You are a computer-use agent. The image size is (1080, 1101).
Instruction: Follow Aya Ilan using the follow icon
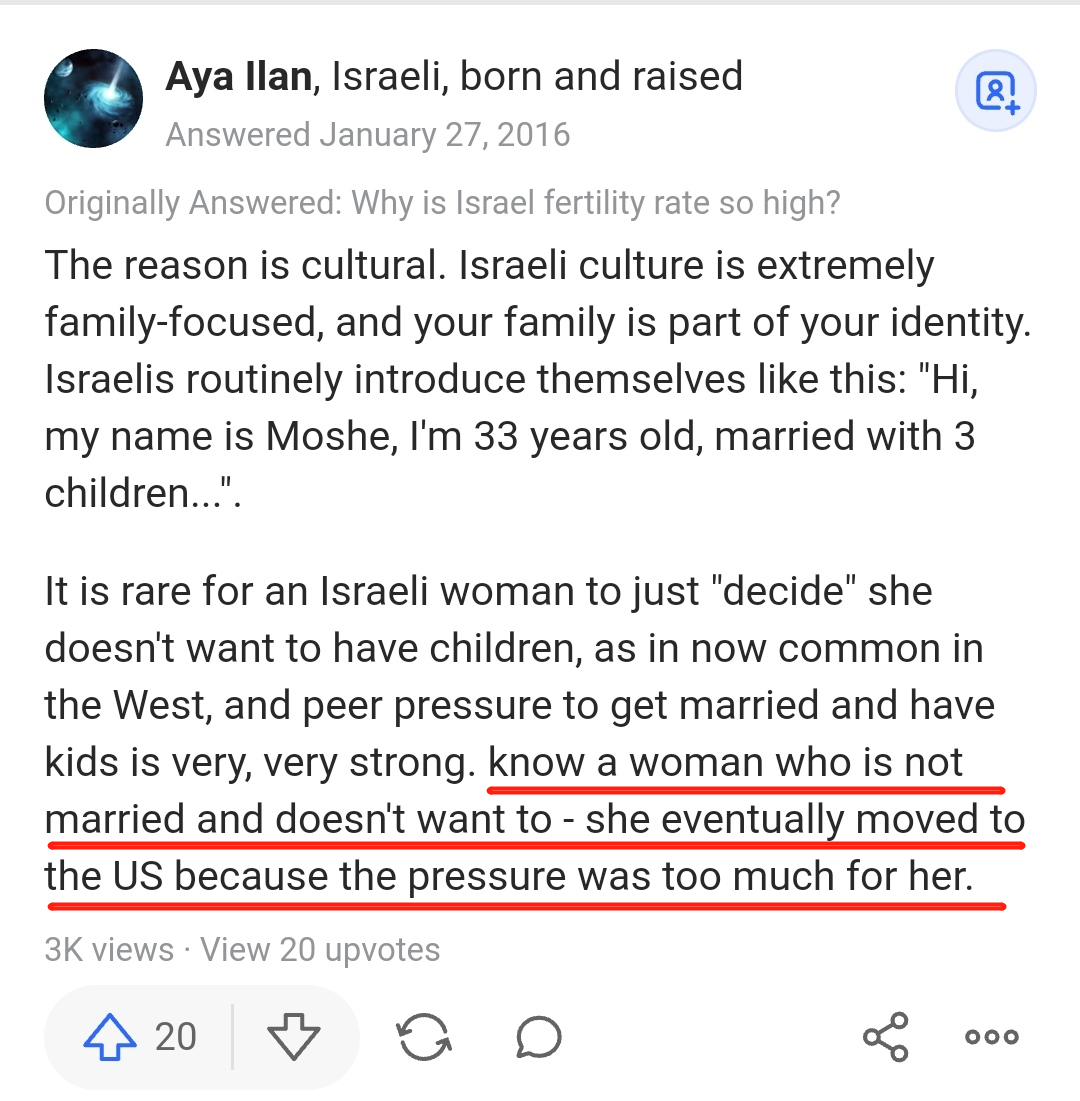(995, 92)
